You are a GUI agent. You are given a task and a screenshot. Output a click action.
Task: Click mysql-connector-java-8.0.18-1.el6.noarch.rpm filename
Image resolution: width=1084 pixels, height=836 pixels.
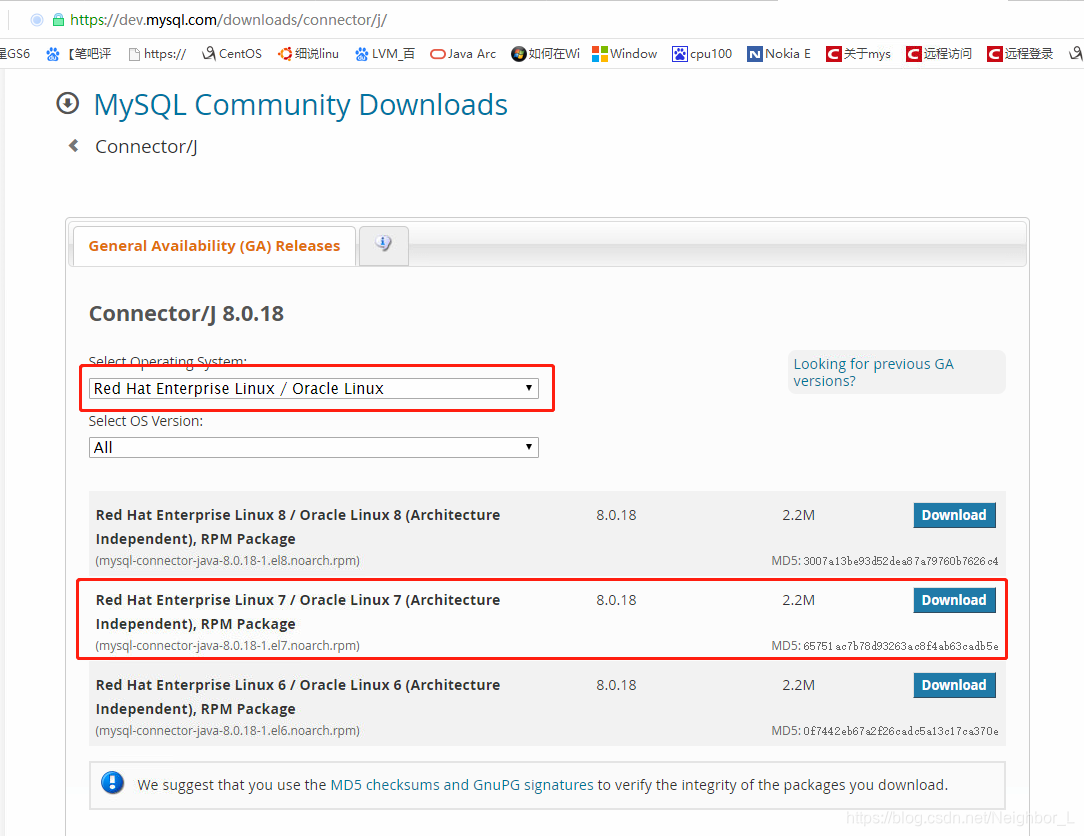pos(227,731)
